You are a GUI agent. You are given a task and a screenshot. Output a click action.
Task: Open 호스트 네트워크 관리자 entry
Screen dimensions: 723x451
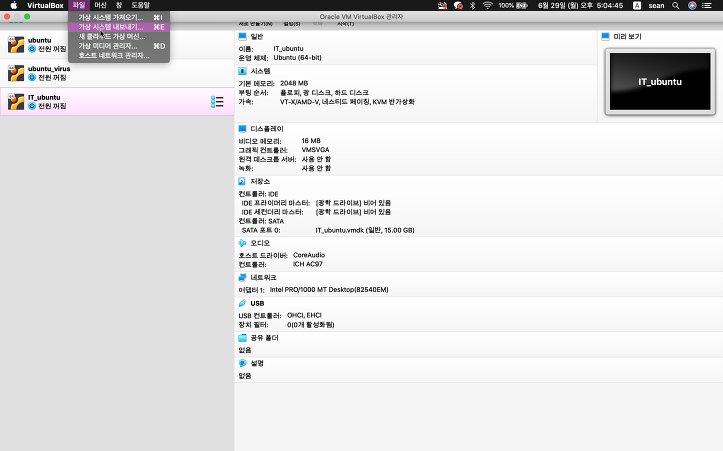click(119, 55)
